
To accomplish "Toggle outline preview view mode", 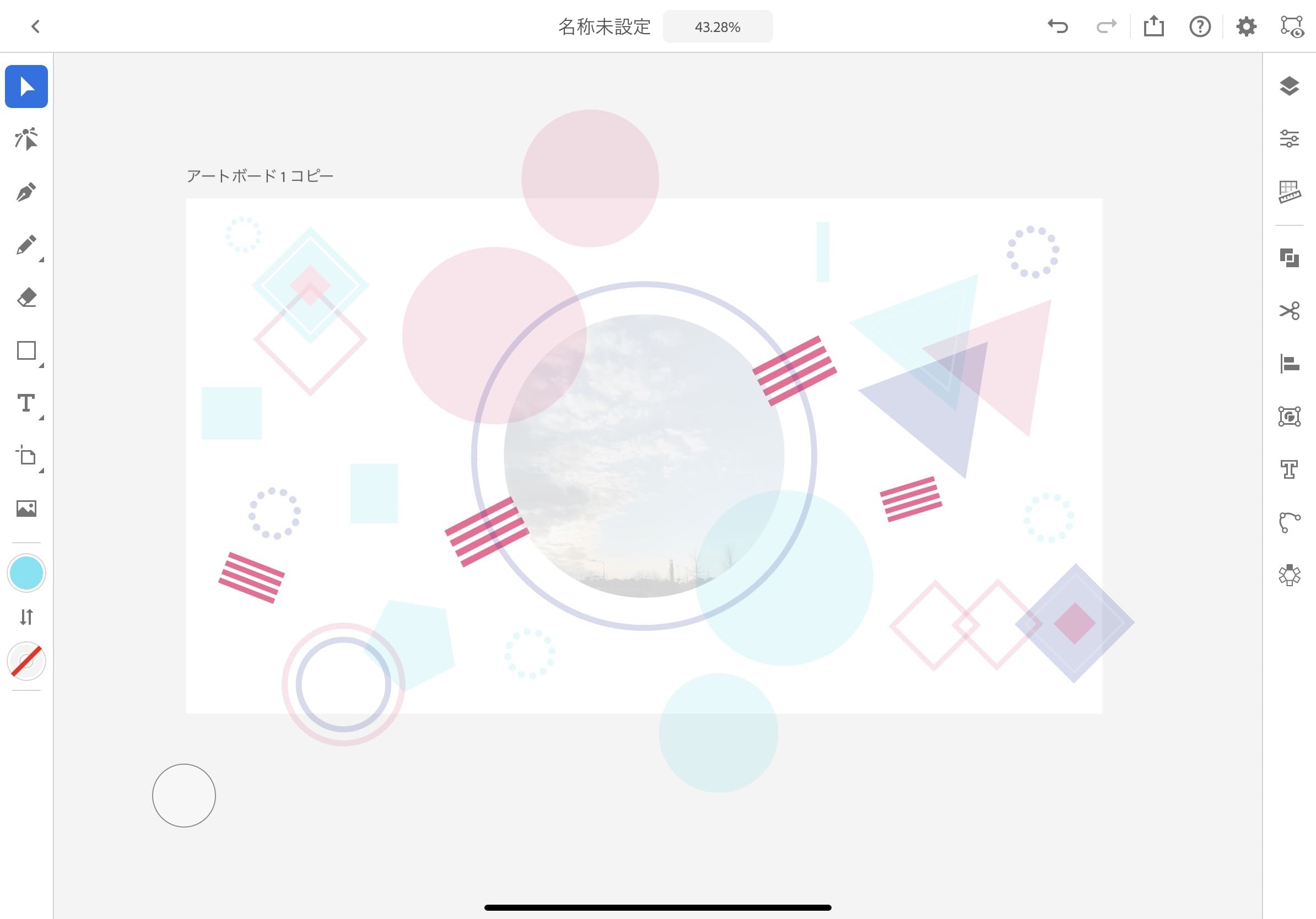I will point(1292,26).
